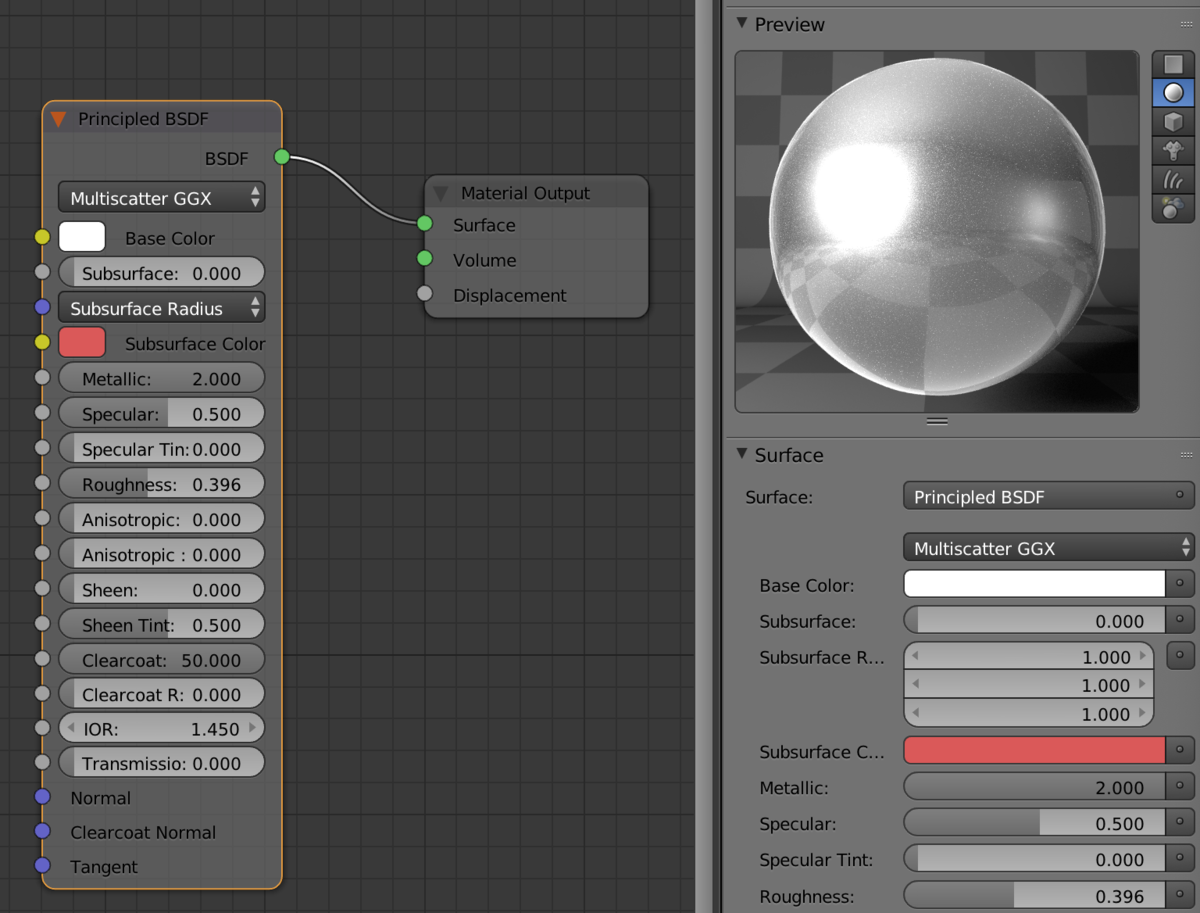Image resolution: width=1200 pixels, height=913 pixels.
Task: Click the Volume input socket on Material Output
Action: pos(425,259)
